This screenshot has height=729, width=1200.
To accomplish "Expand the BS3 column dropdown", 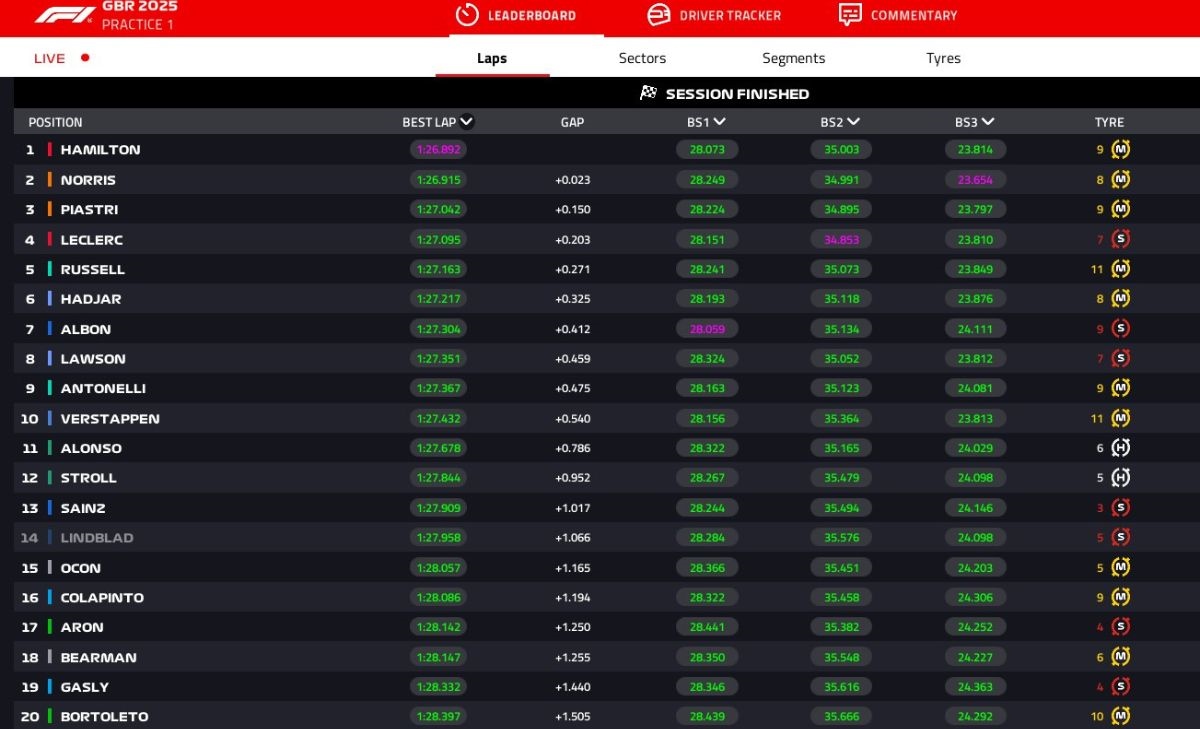I will (988, 122).
